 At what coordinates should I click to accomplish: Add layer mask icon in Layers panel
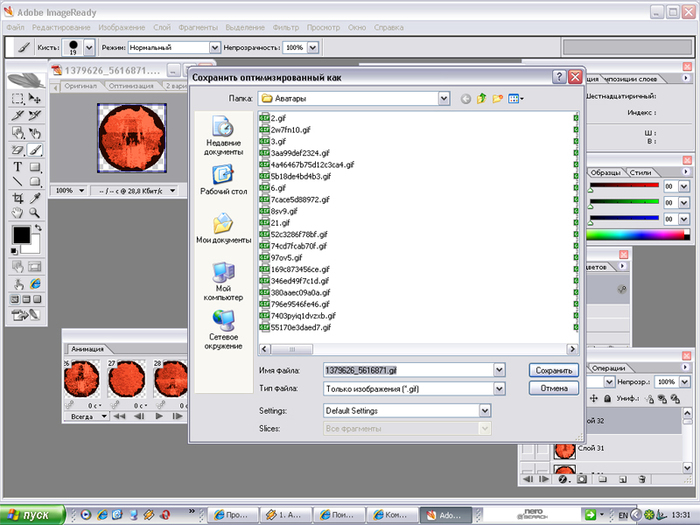[x=582, y=479]
